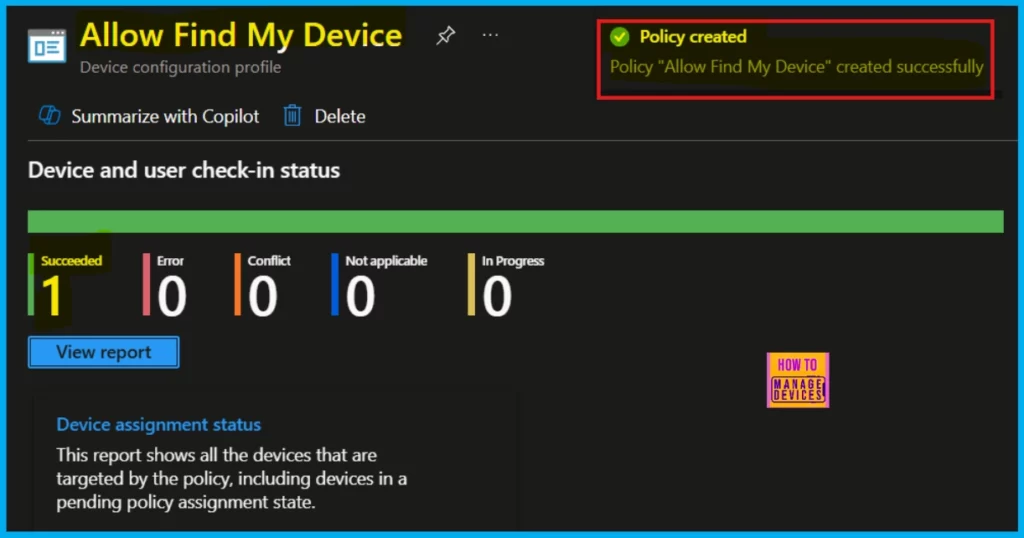Select the Succeeded count of 1

pyautogui.click(x=52, y=296)
